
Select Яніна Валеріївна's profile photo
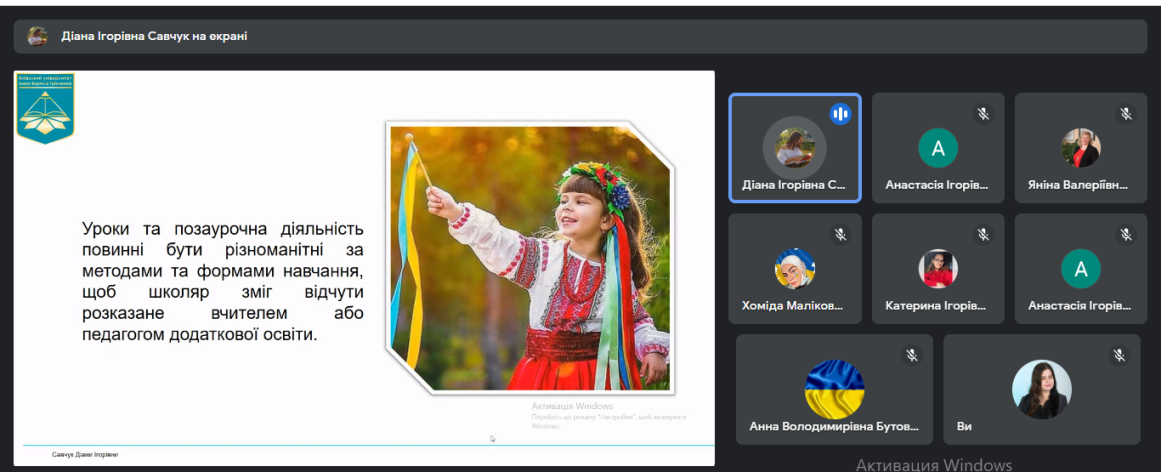click(x=1080, y=148)
